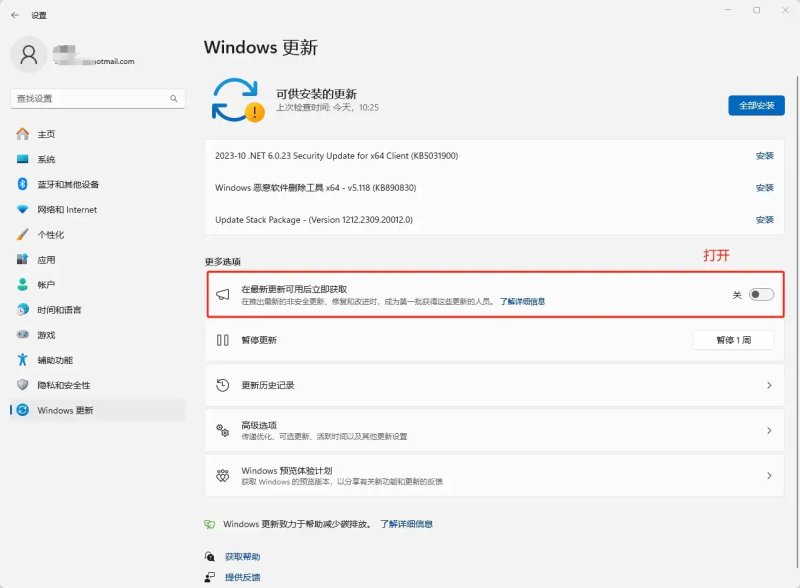
Task: Click the update history clock icon
Action: point(222,385)
